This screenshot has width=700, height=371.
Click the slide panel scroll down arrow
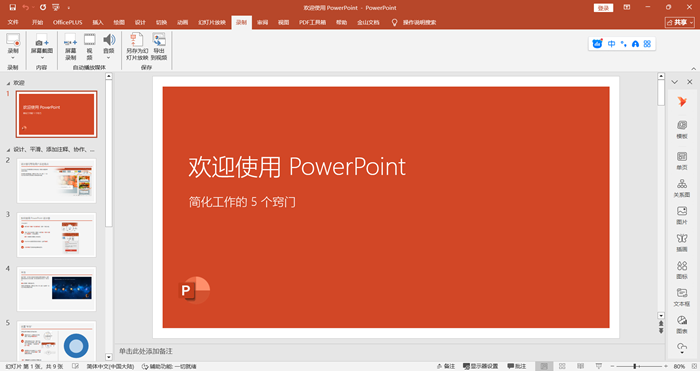coord(108,357)
